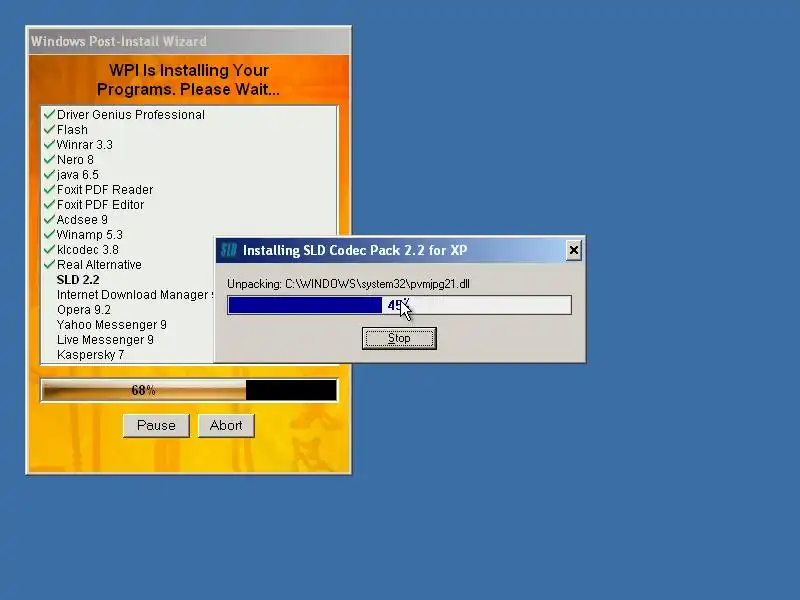Viewport: 800px width, 600px height.
Task: Click the checkmark next to Foxit PDF Editor
Action: pyautogui.click(x=49, y=205)
